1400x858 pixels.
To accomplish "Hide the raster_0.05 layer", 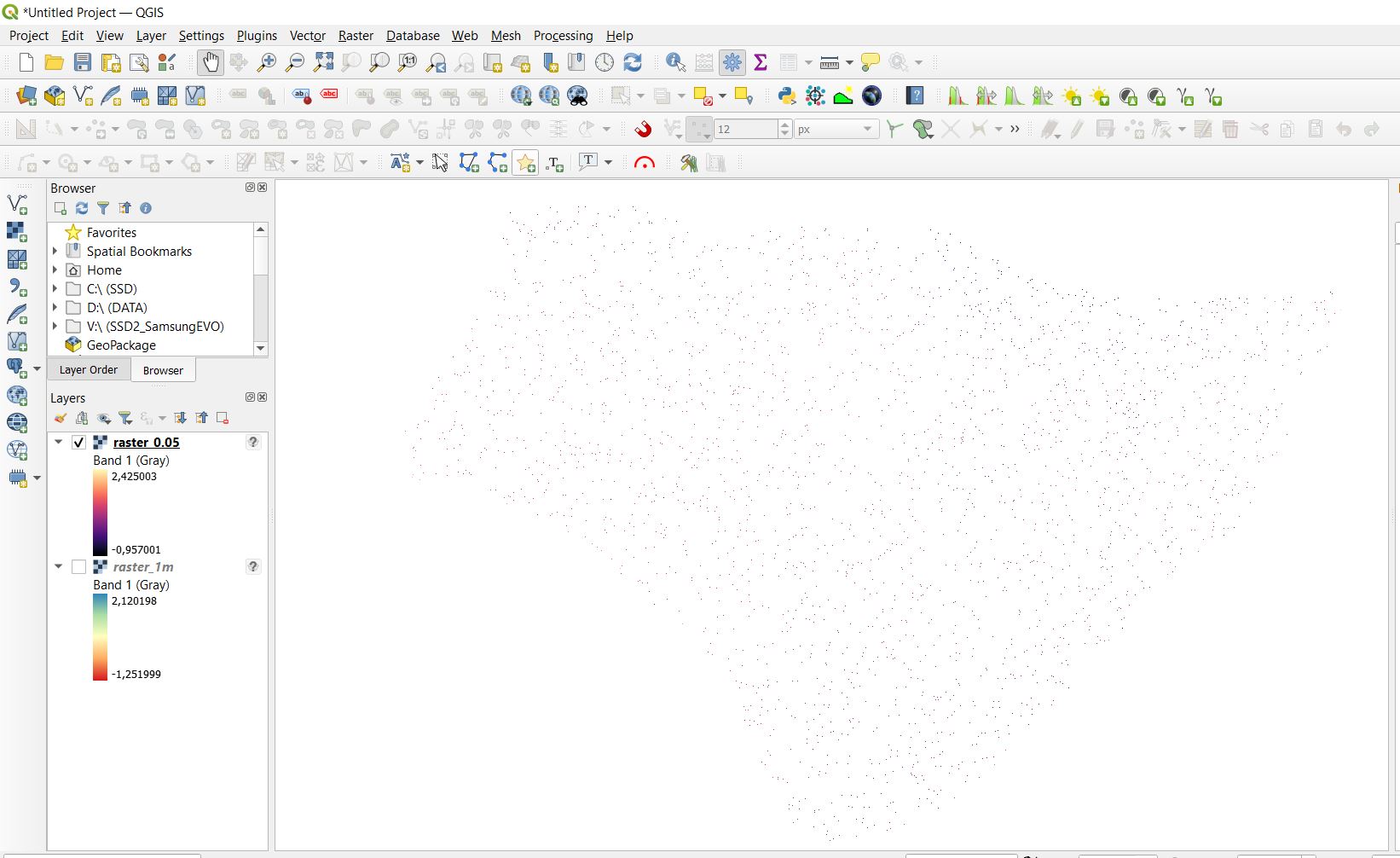I will tap(78, 442).
